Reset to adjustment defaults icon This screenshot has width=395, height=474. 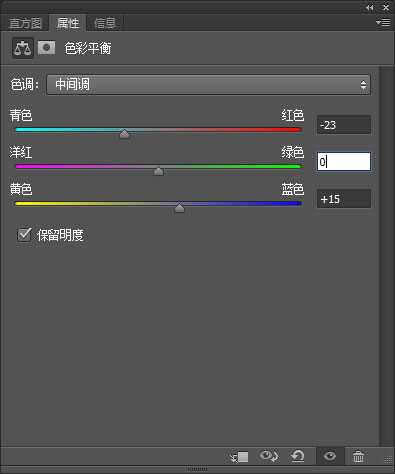click(x=298, y=456)
